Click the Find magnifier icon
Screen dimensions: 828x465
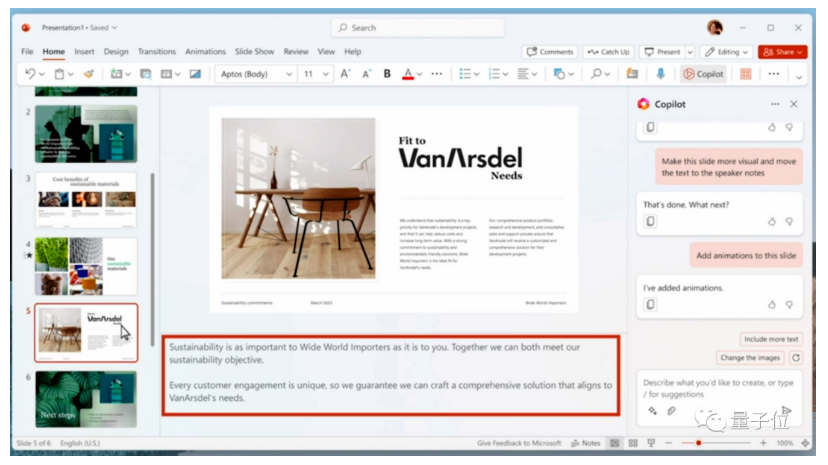tap(596, 74)
